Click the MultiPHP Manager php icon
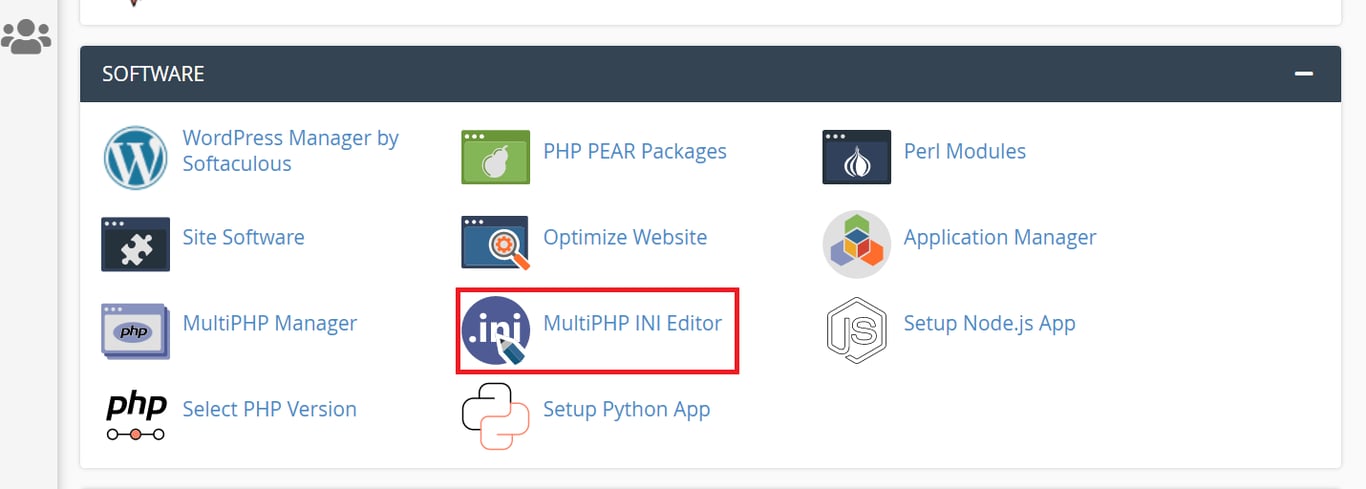1366x489 pixels. pyautogui.click(x=135, y=330)
